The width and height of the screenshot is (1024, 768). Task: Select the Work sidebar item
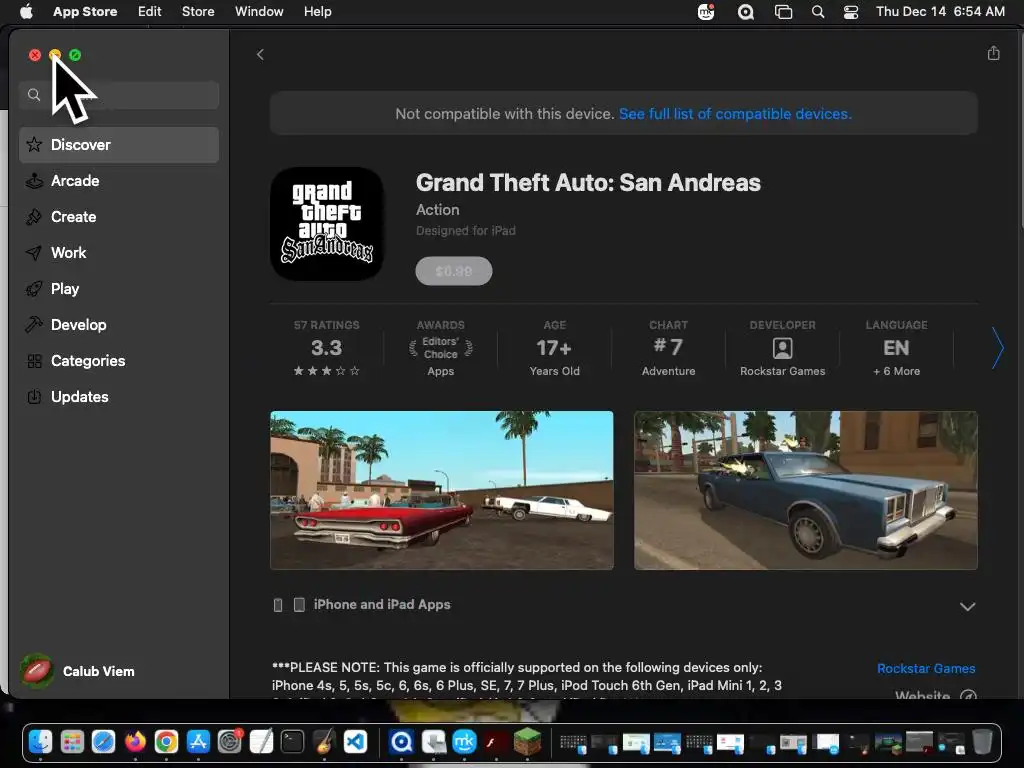(119, 253)
